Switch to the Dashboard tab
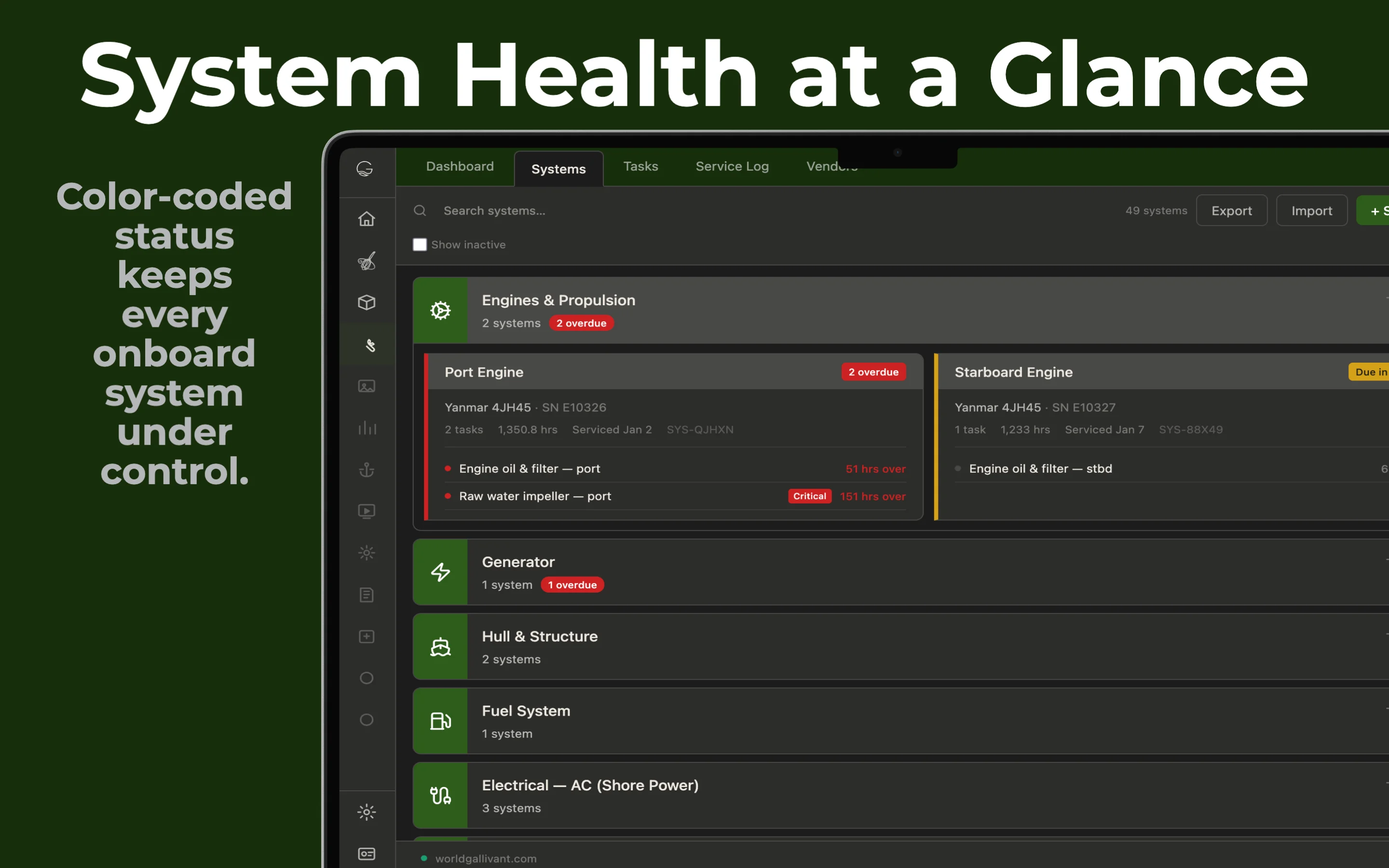The image size is (1389, 868). (460, 166)
